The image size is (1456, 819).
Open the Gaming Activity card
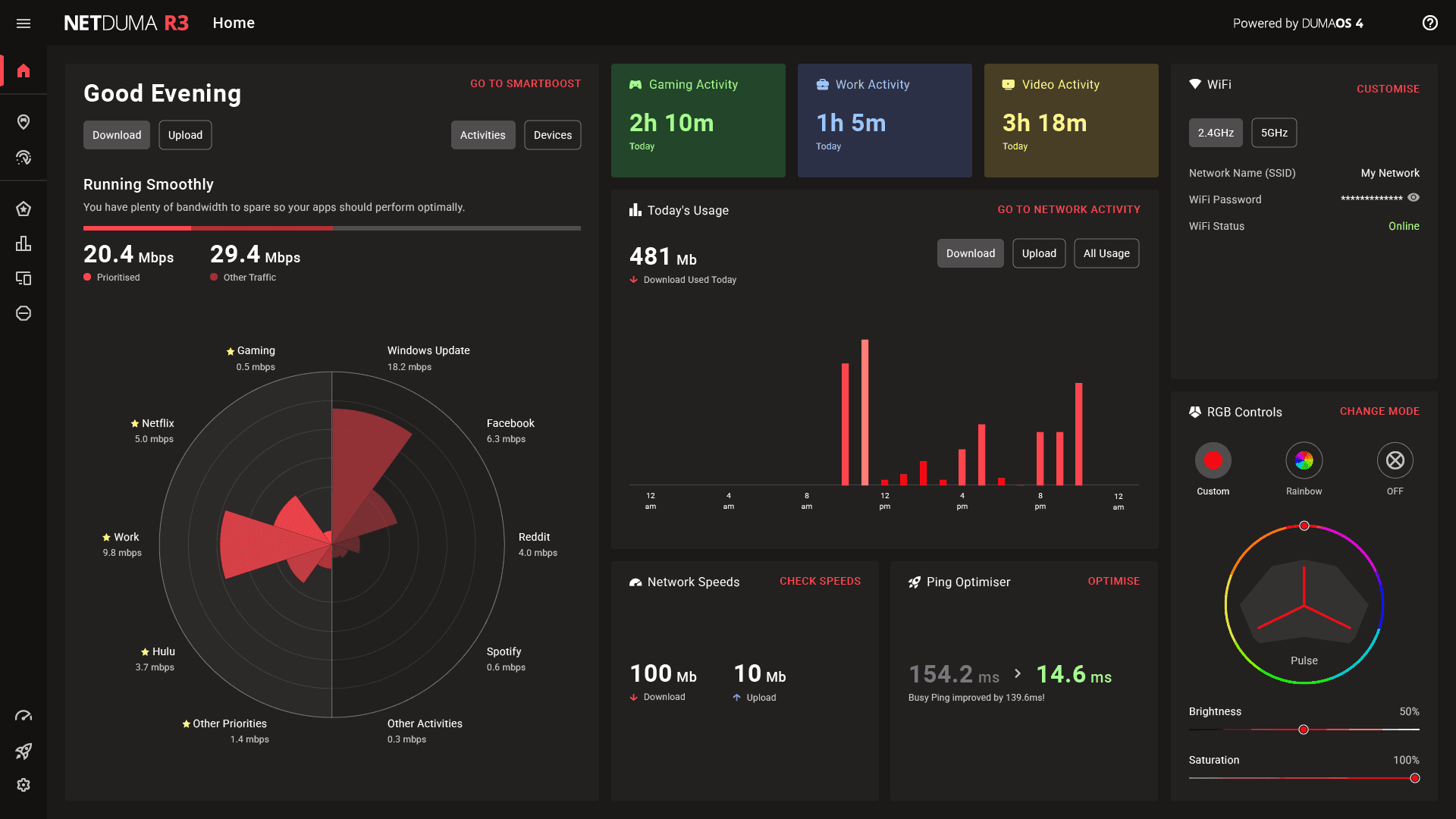[x=698, y=121]
